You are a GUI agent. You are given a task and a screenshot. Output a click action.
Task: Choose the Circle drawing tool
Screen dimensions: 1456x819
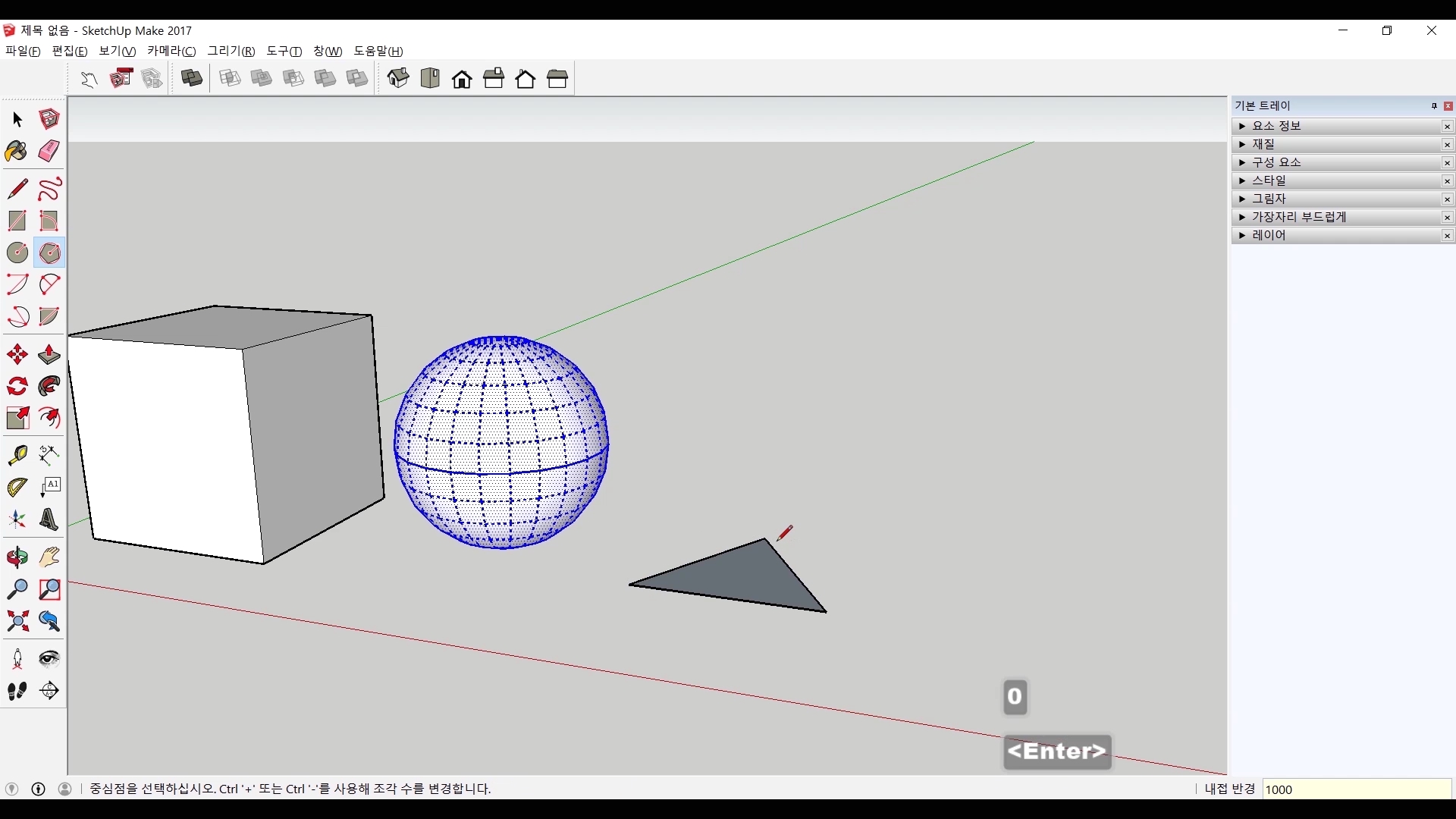click(x=17, y=253)
